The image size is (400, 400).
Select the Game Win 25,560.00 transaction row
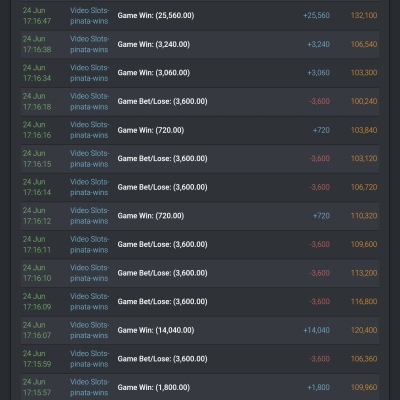tap(200, 16)
